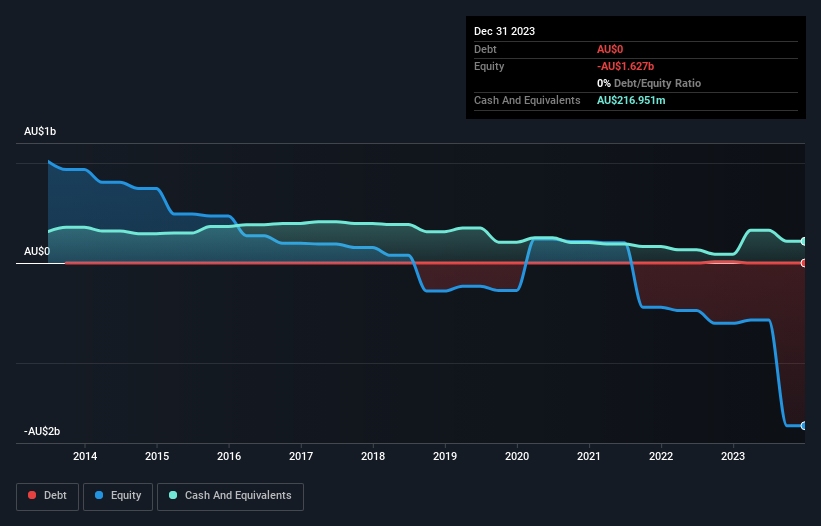Click the AU$0 y-axis label
Image resolution: width=821 pixels, height=526 pixels.
[37, 252]
